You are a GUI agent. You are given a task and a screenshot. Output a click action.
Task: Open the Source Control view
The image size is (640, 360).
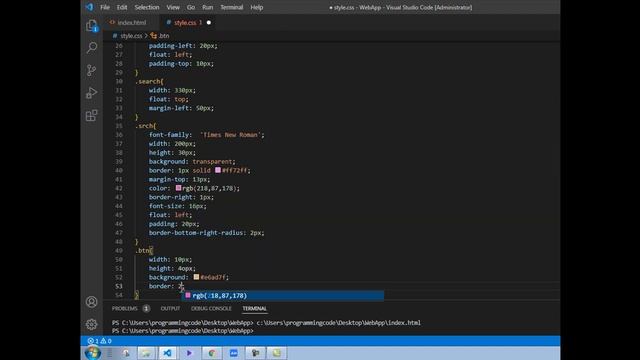pyautogui.click(x=91, y=70)
